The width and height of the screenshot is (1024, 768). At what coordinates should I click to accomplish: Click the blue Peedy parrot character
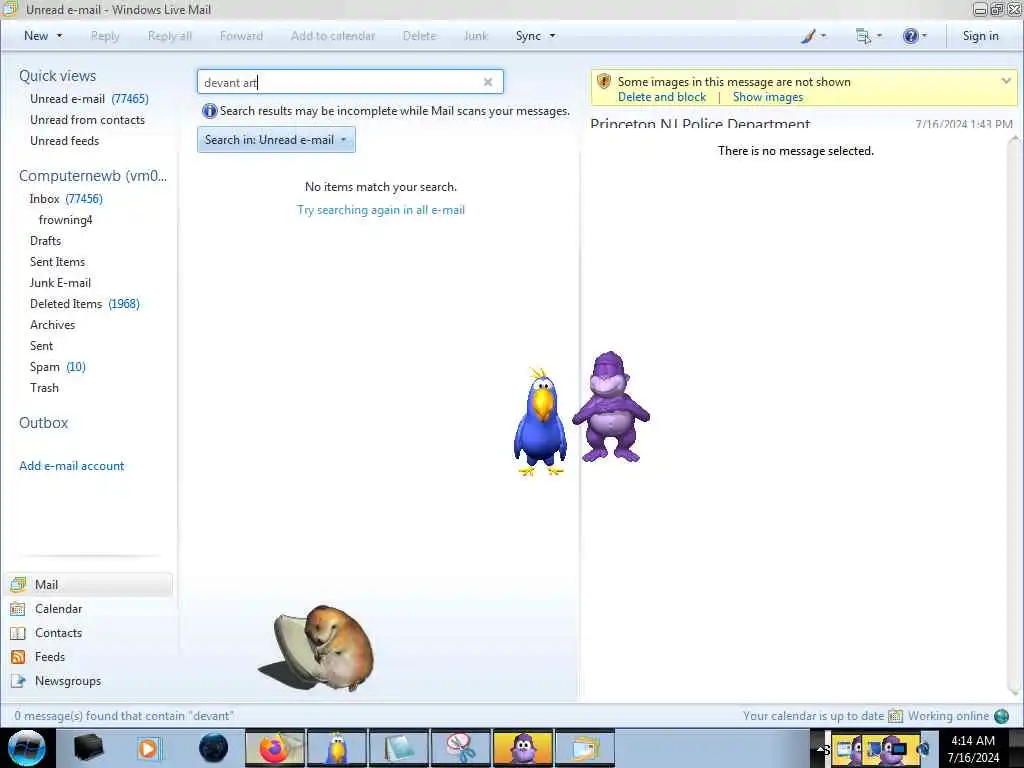pos(540,422)
